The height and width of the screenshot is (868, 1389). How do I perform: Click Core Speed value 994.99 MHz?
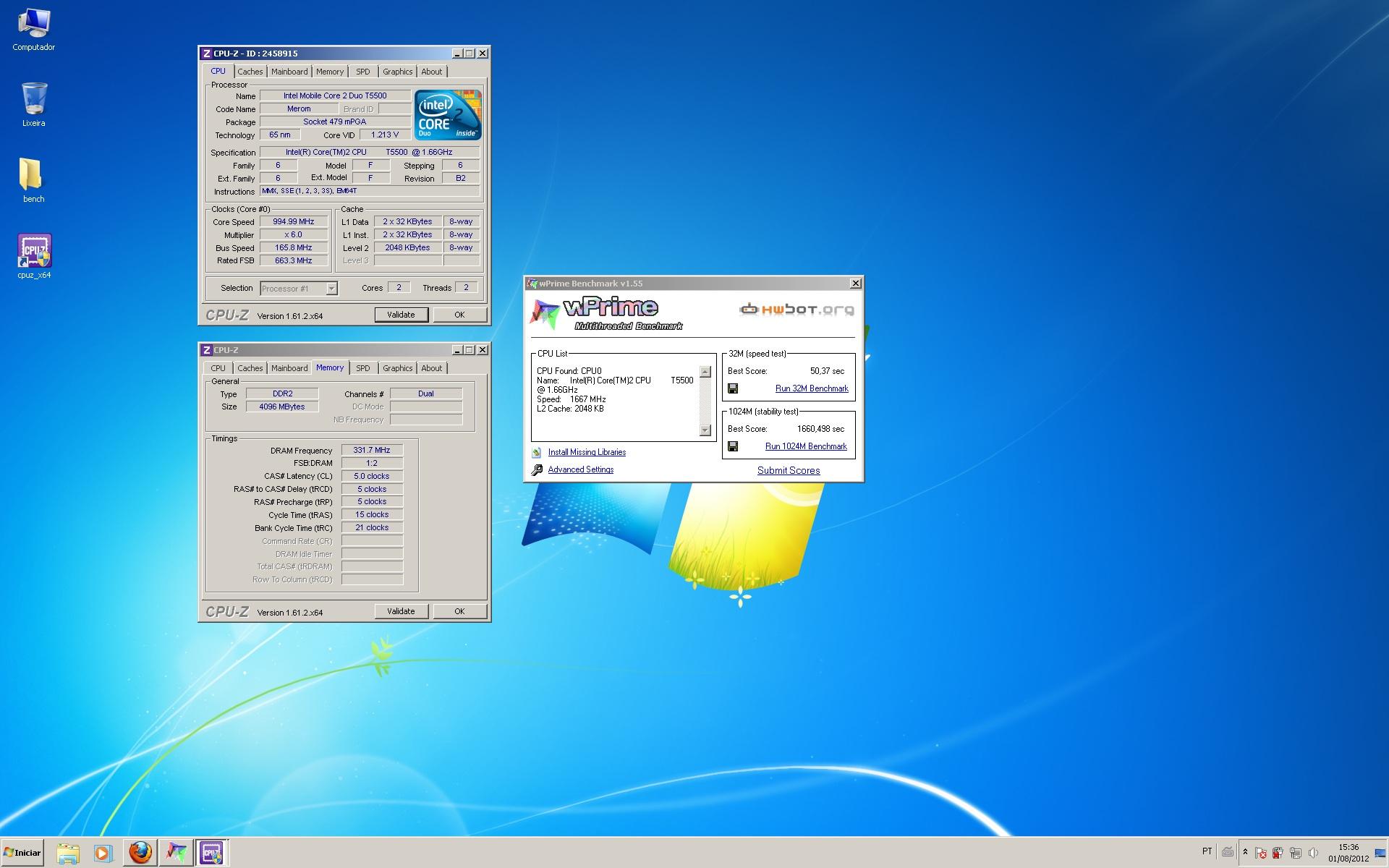(293, 222)
